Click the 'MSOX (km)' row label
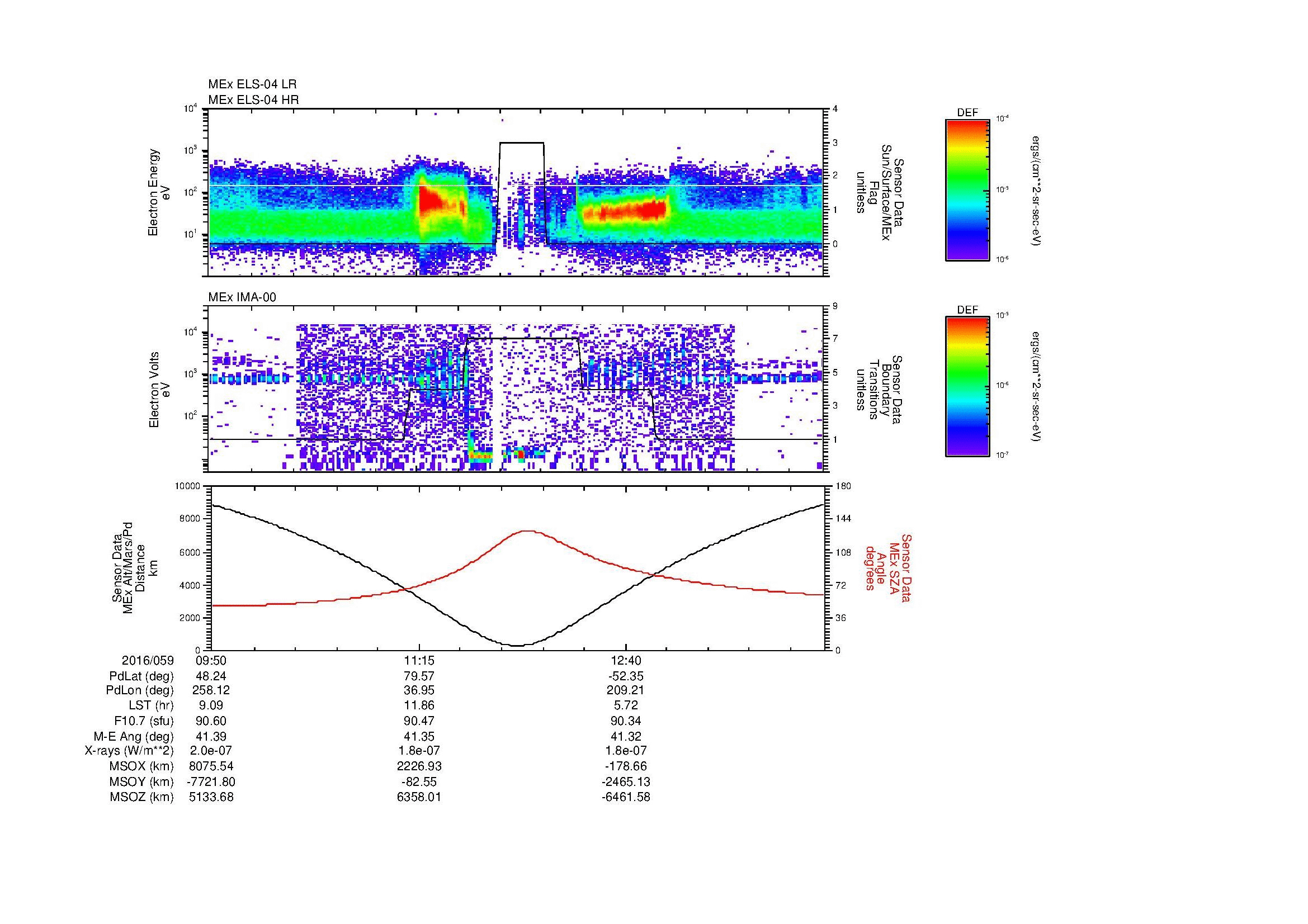The width and height of the screenshot is (1308, 924). point(142,766)
